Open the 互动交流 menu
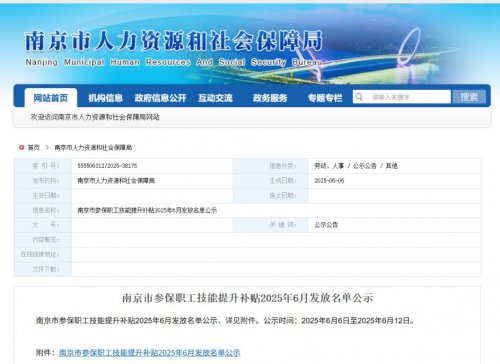Viewport: 500px width, 364px height. click(215, 98)
